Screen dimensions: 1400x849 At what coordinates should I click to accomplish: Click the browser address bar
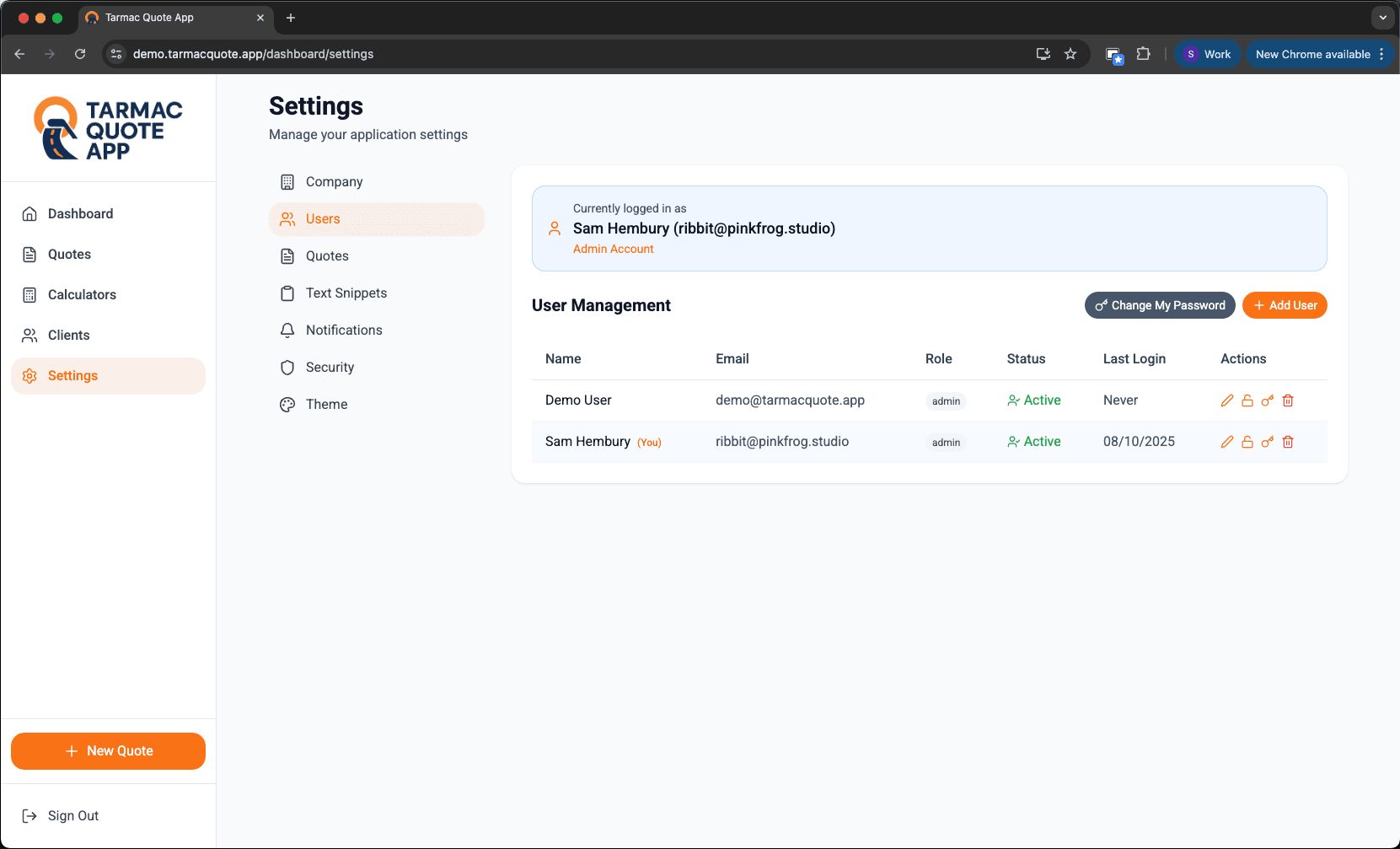[573, 54]
